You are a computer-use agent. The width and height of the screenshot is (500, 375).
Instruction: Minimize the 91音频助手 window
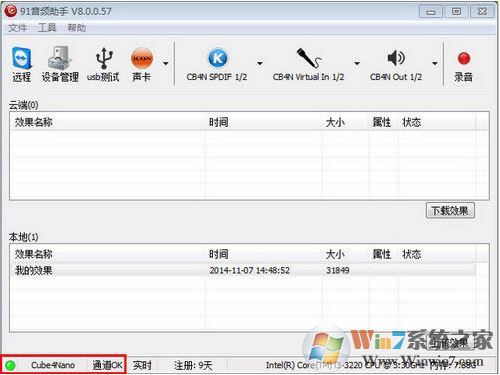(431, 12)
